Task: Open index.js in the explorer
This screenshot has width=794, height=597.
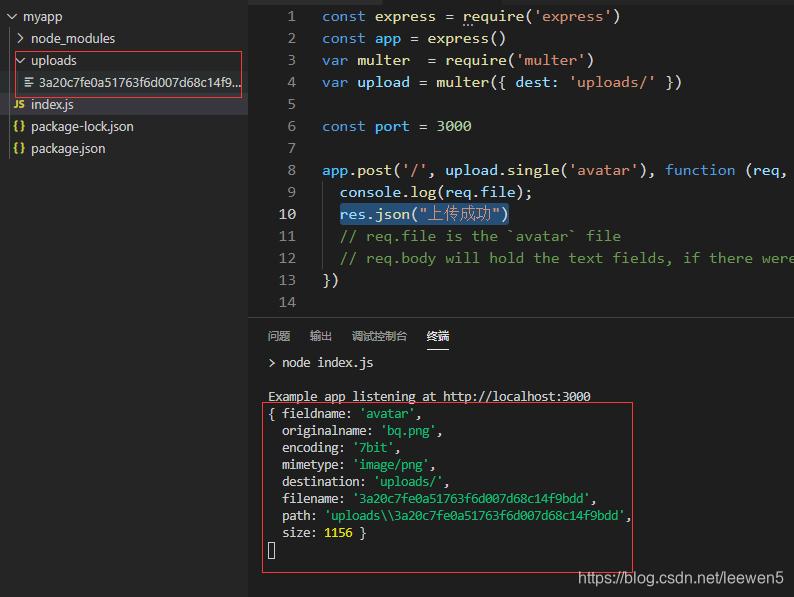Action: point(52,105)
